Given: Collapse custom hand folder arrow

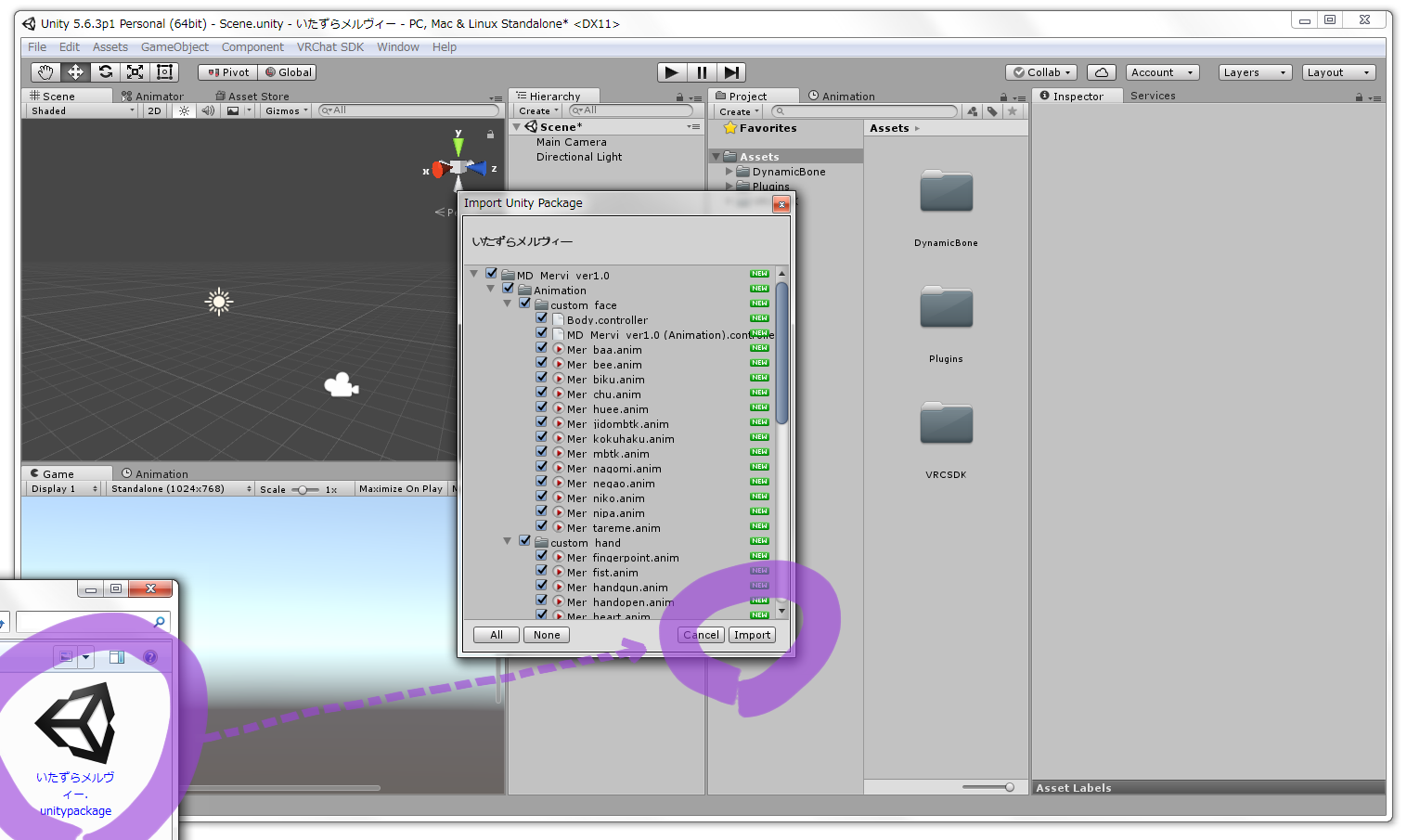Looking at the screenshot, I should (508, 541).
